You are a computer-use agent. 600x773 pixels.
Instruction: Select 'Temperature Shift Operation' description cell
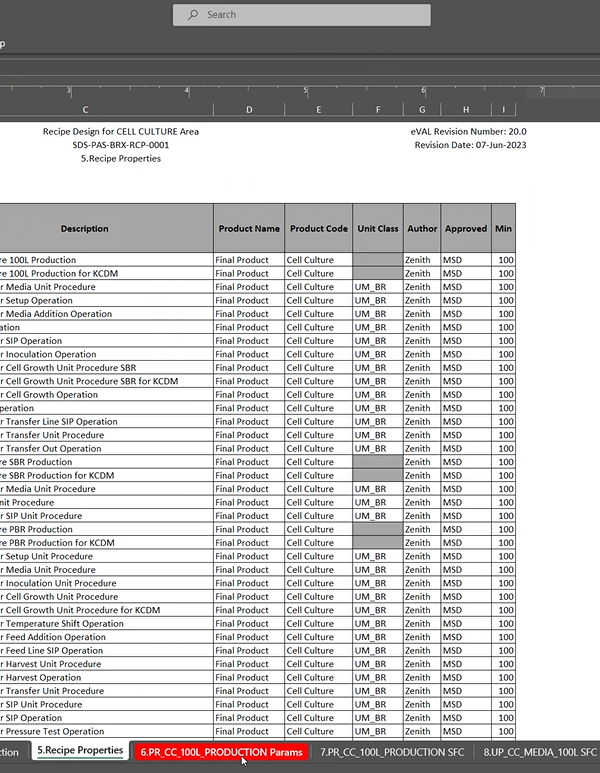106,623
